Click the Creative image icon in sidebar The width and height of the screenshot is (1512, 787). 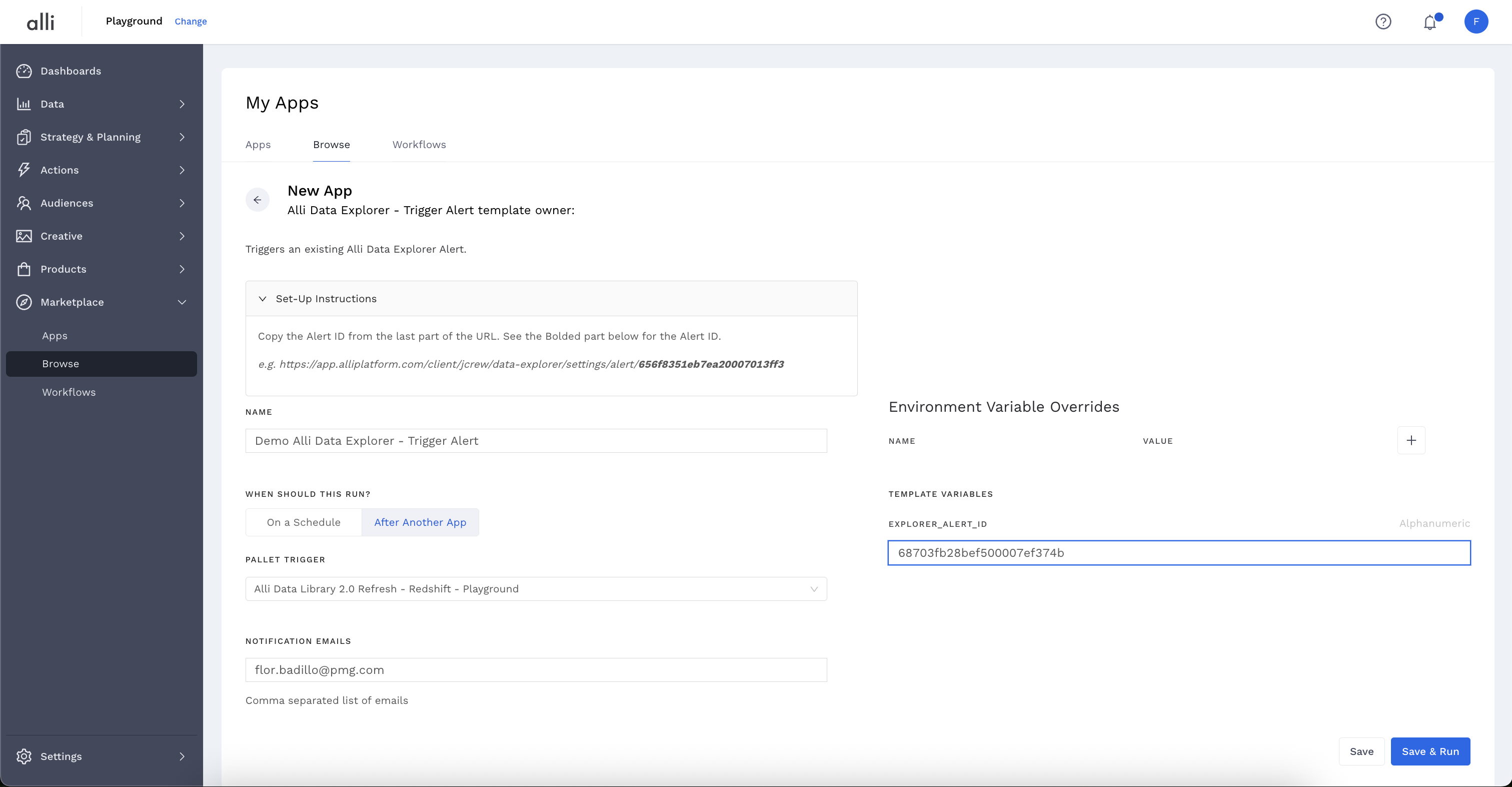coord(24,236)
